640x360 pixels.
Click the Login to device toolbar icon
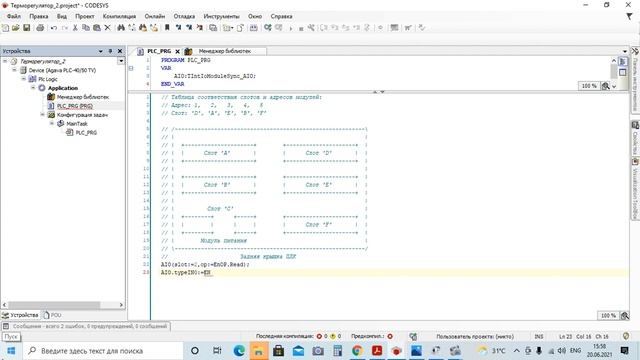(x=268, y=28)
